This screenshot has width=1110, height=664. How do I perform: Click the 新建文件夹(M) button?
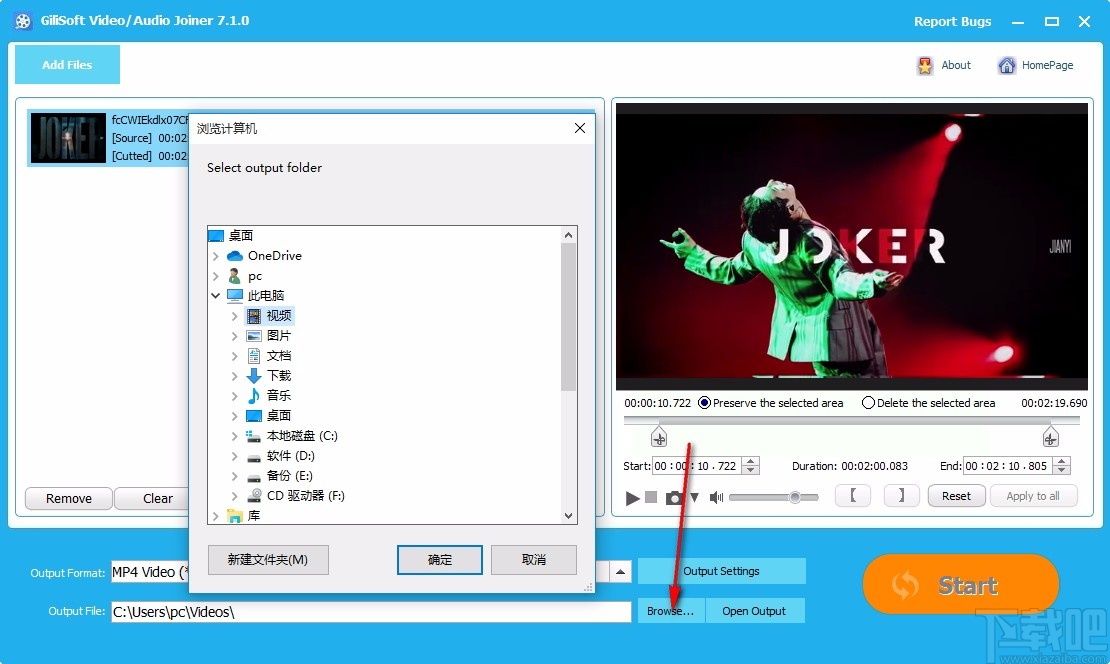tap(266, 560)
